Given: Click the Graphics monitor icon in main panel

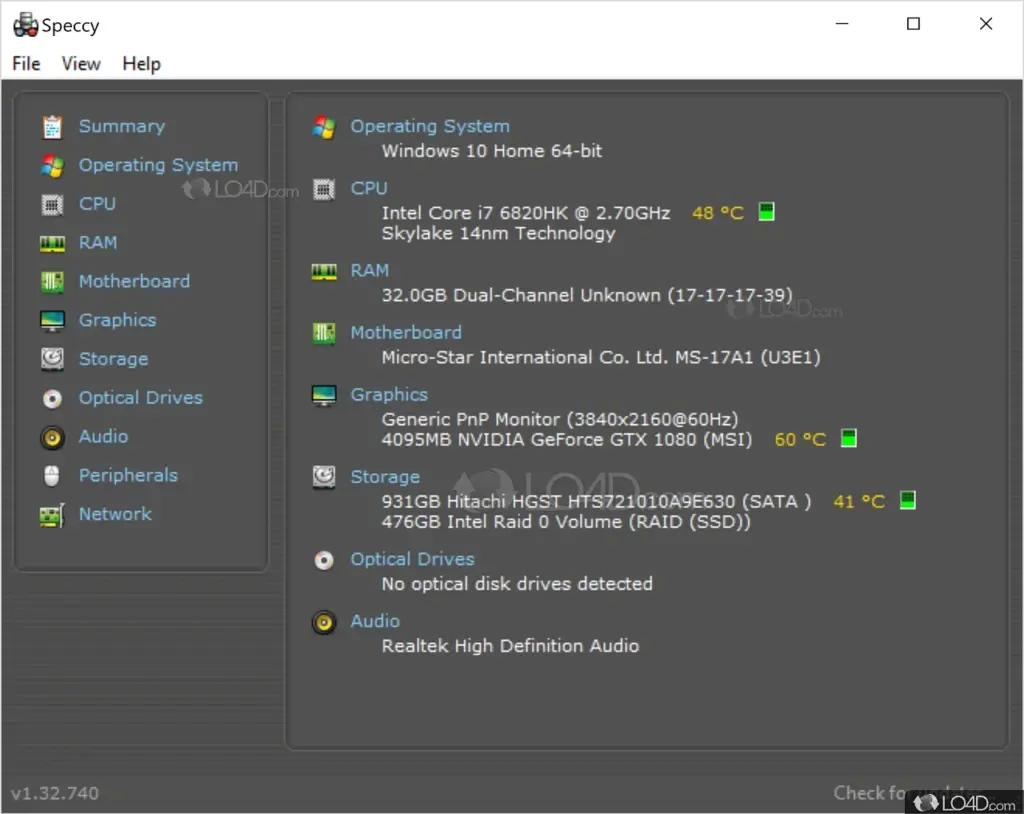Looking at the screenshot, I should tap(324, 396).
